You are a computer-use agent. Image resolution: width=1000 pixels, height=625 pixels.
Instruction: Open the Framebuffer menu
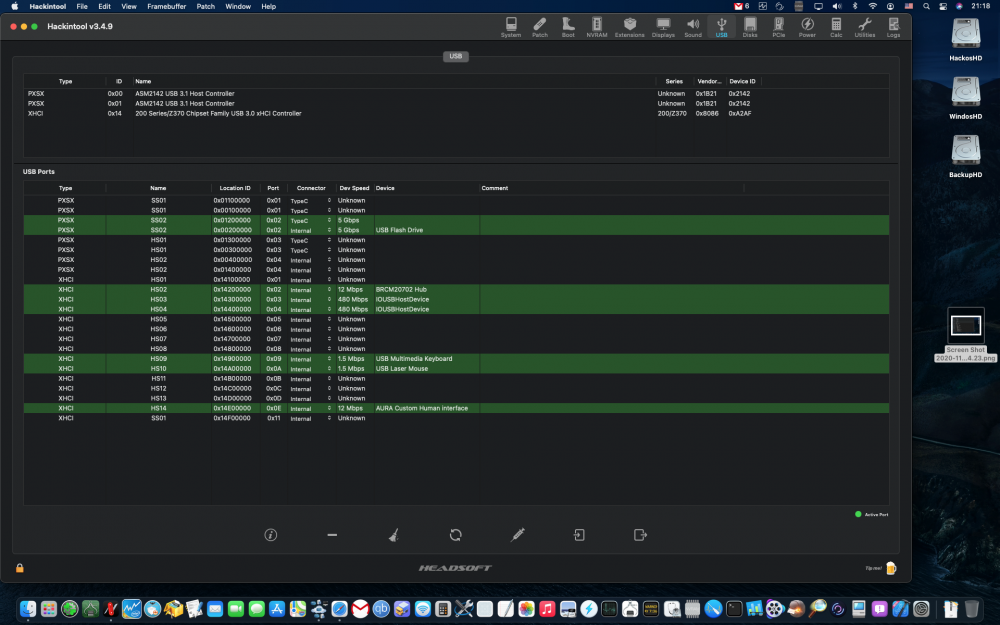pyautogui.click(x=166, y=6)
